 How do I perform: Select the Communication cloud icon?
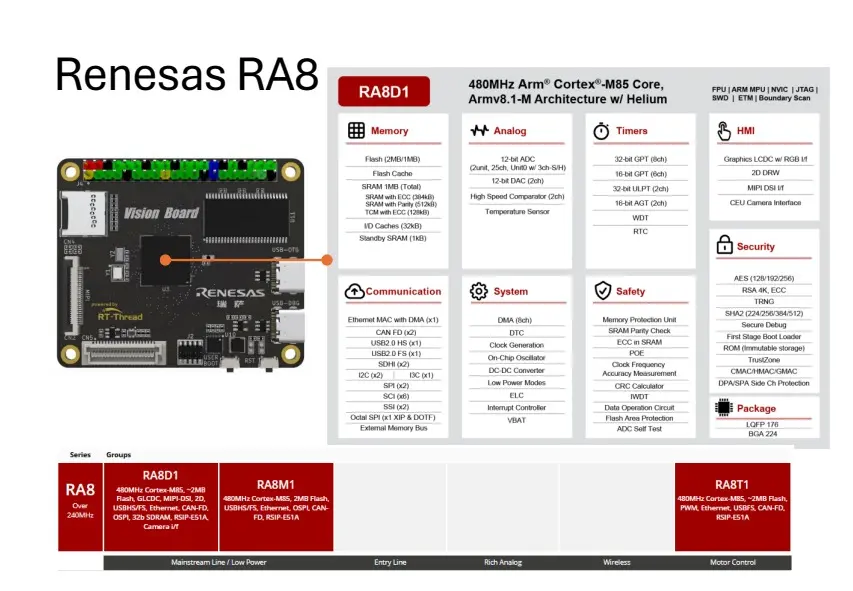point(354,291)
